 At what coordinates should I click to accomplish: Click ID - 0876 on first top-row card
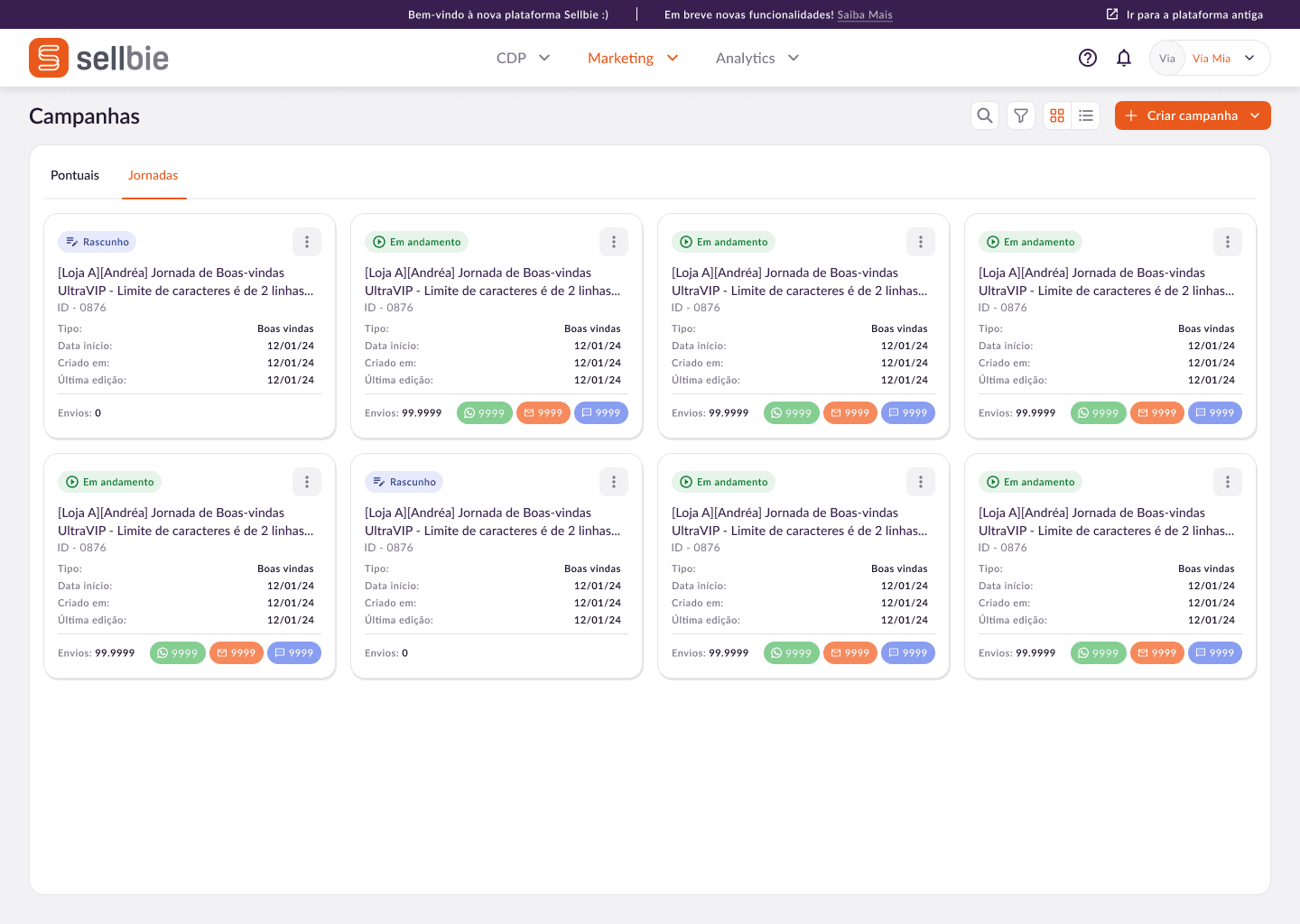click(x=82, y=308)
